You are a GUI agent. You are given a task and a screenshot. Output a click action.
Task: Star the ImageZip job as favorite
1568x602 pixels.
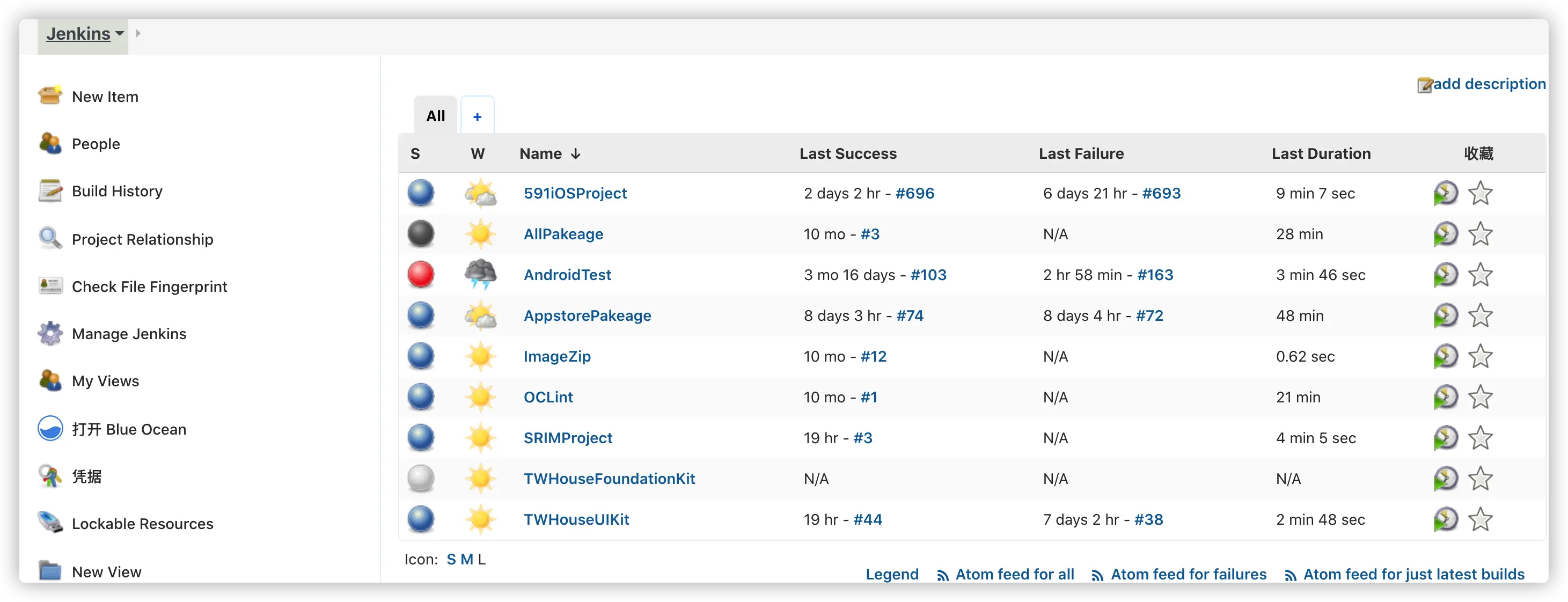(1480, 357)
